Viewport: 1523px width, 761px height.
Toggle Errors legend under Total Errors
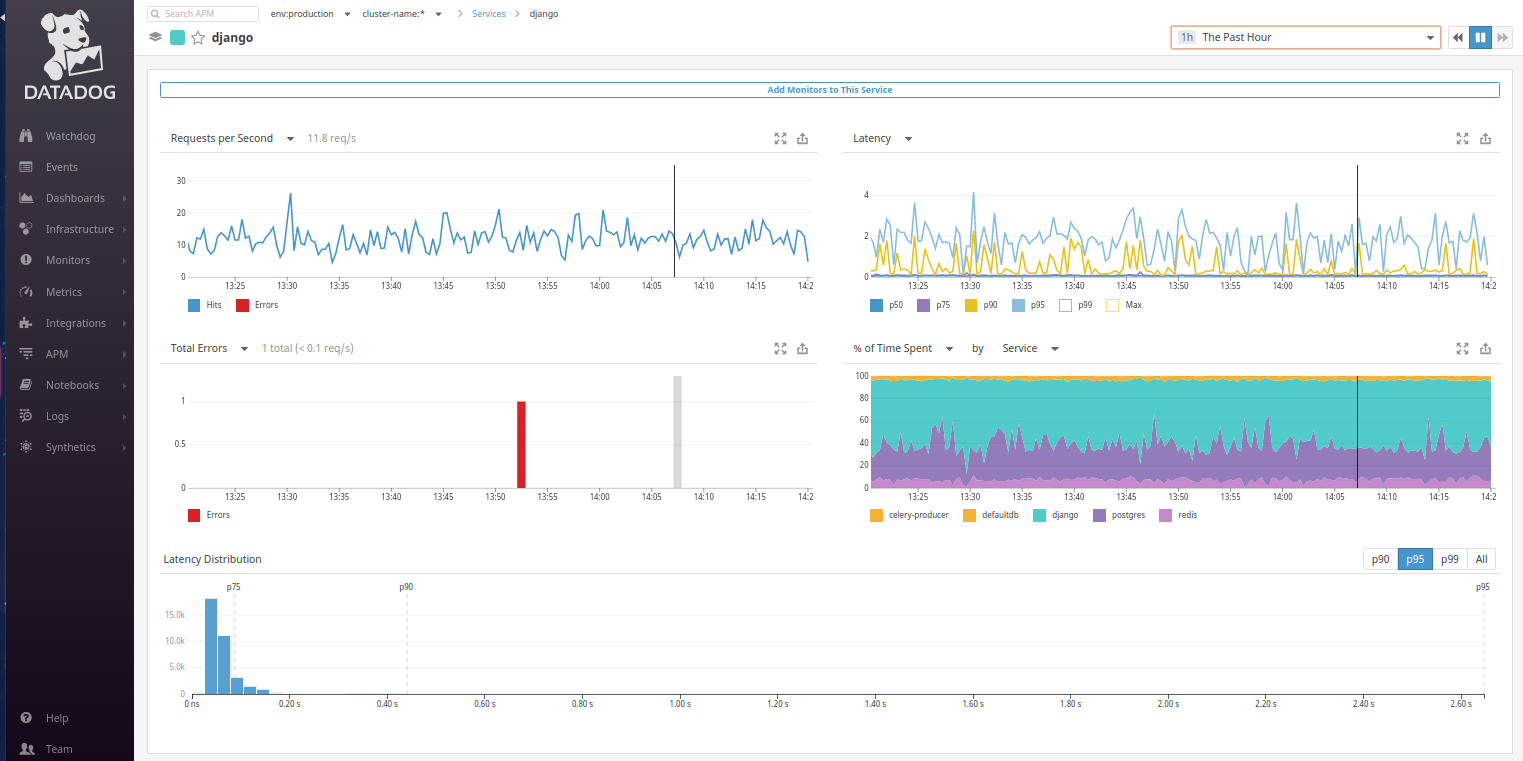click(x=209, y=515)
